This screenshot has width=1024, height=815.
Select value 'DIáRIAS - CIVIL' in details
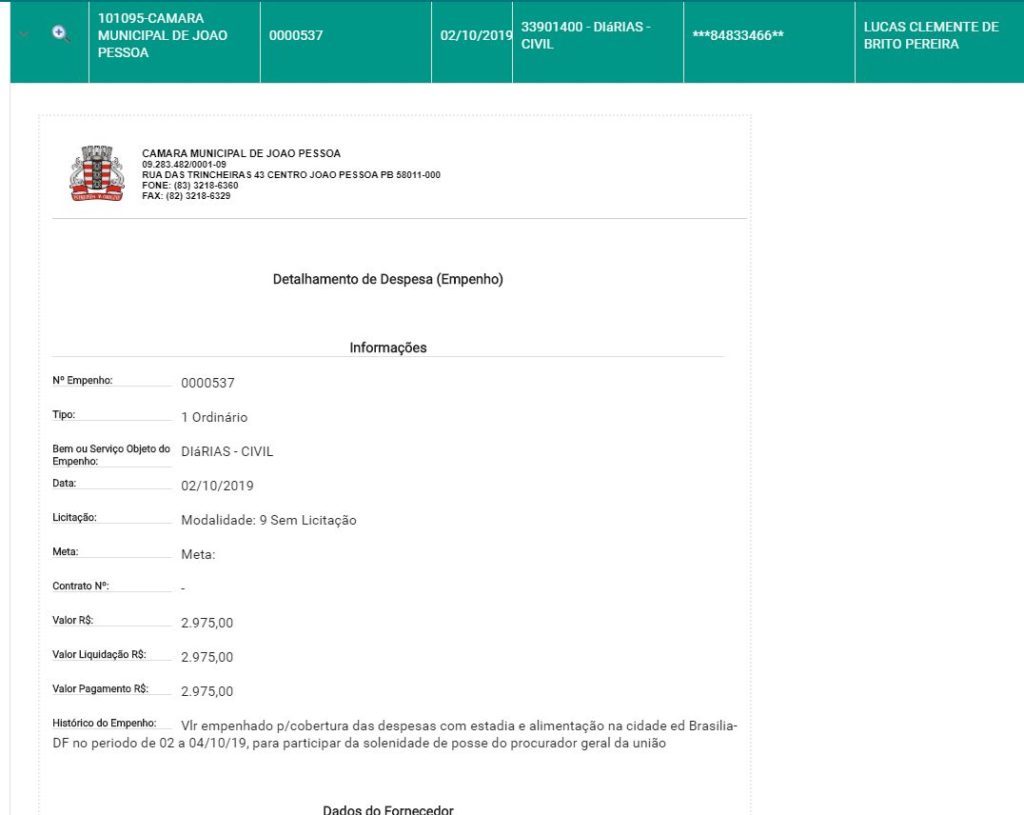[227, 451]
